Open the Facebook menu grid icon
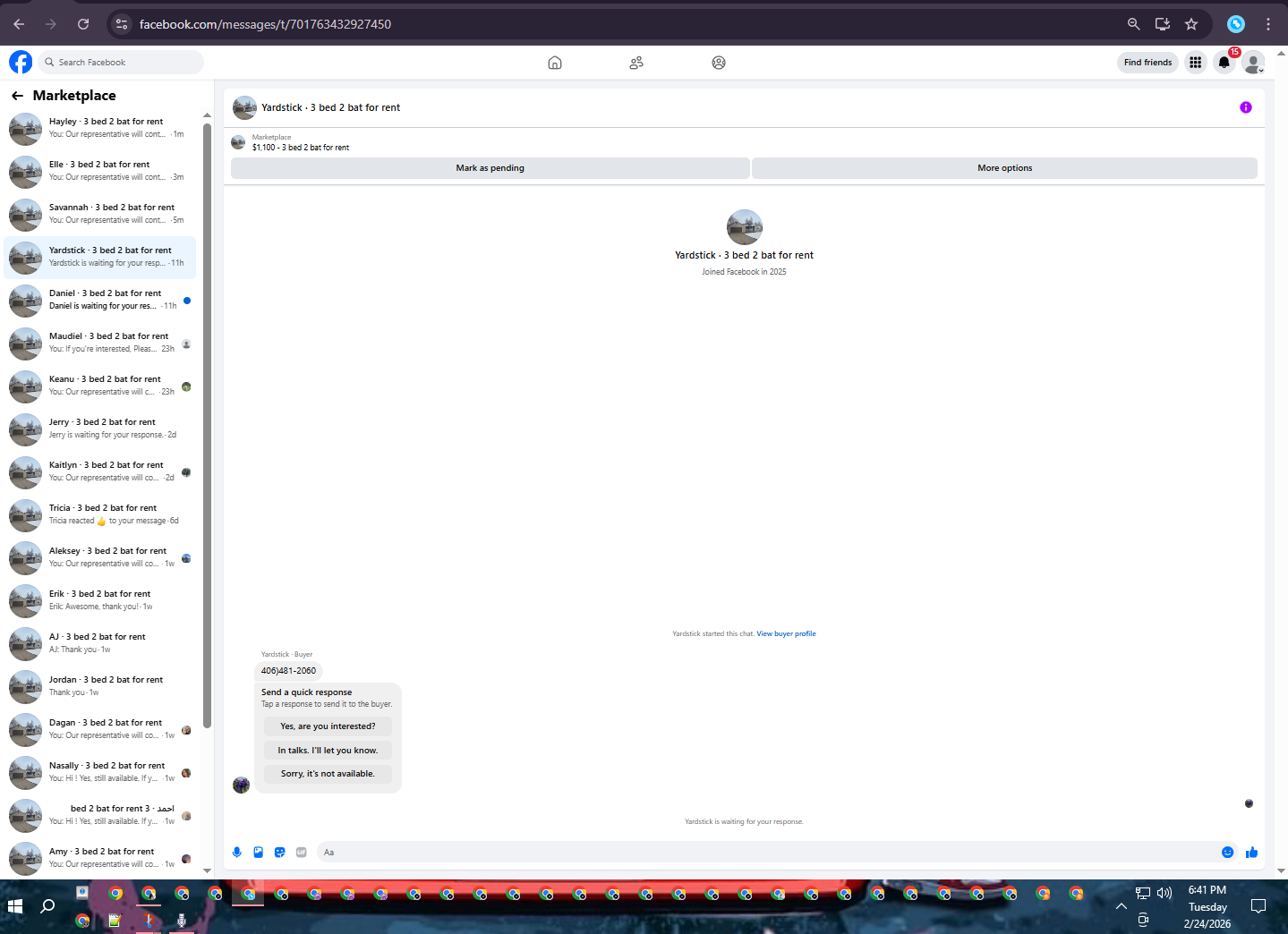 tap(1195, 62)
